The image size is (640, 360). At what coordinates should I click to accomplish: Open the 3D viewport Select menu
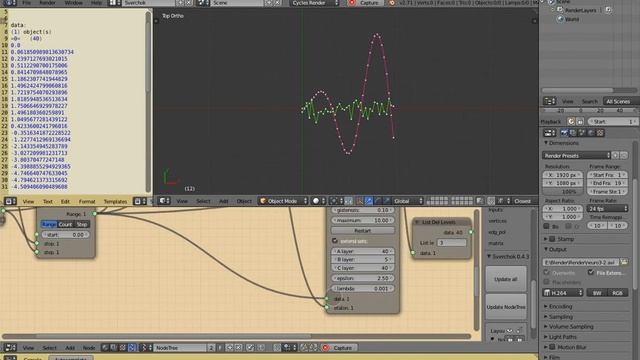click(203, 201)
